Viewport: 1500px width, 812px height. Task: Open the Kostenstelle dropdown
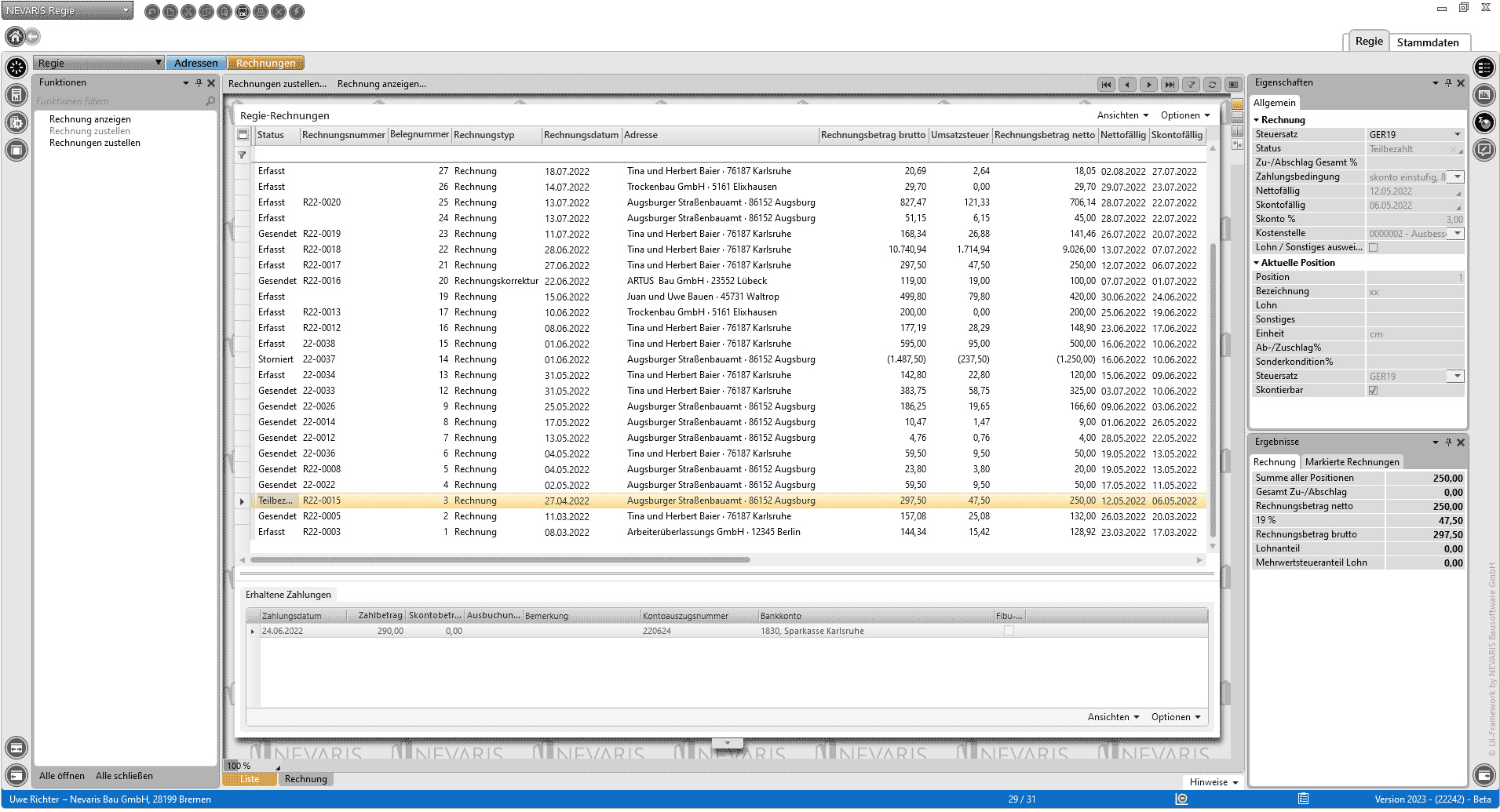(1458, 234)
